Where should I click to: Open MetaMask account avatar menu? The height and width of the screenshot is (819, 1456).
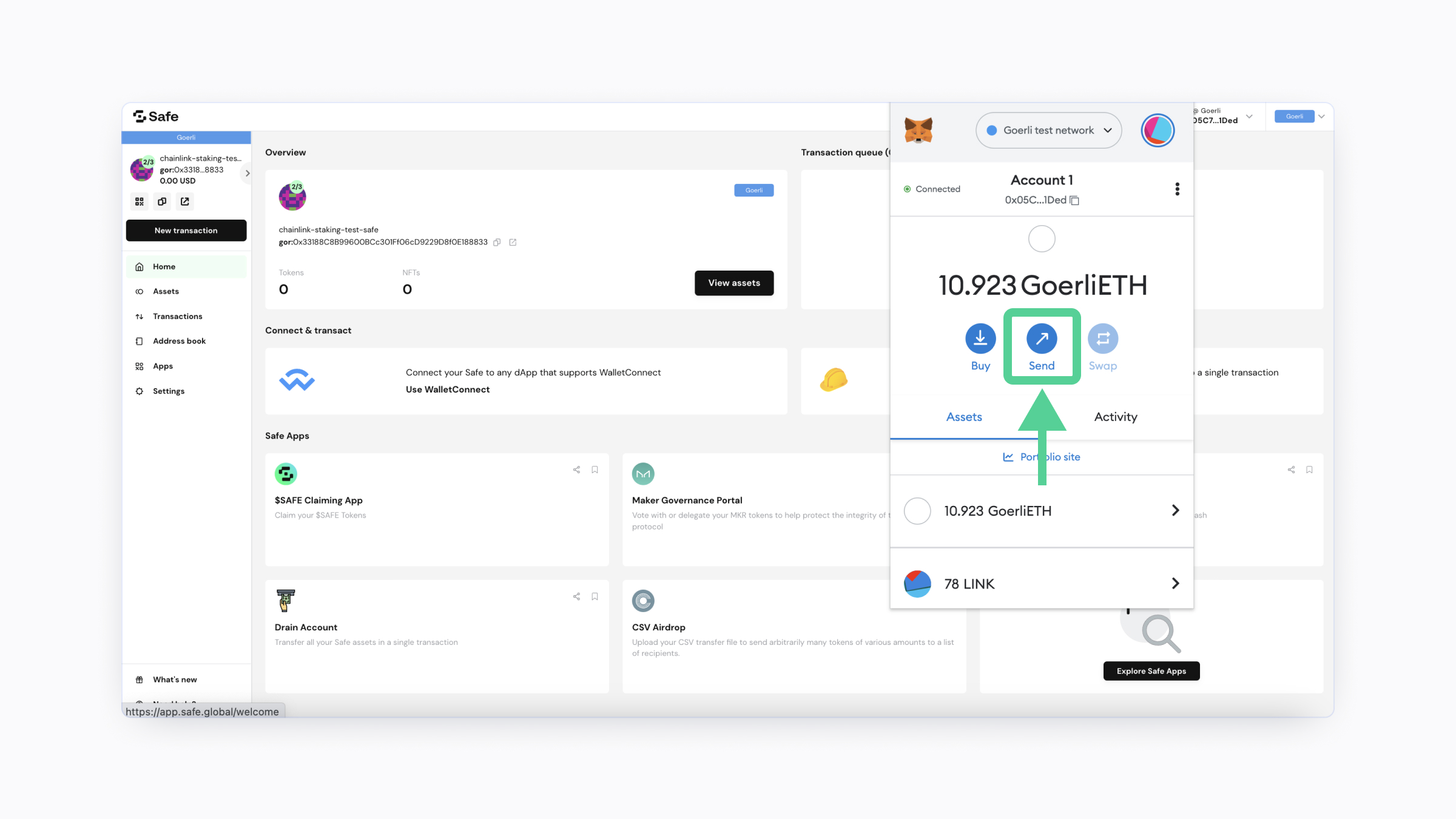(x=1158, y=130)
